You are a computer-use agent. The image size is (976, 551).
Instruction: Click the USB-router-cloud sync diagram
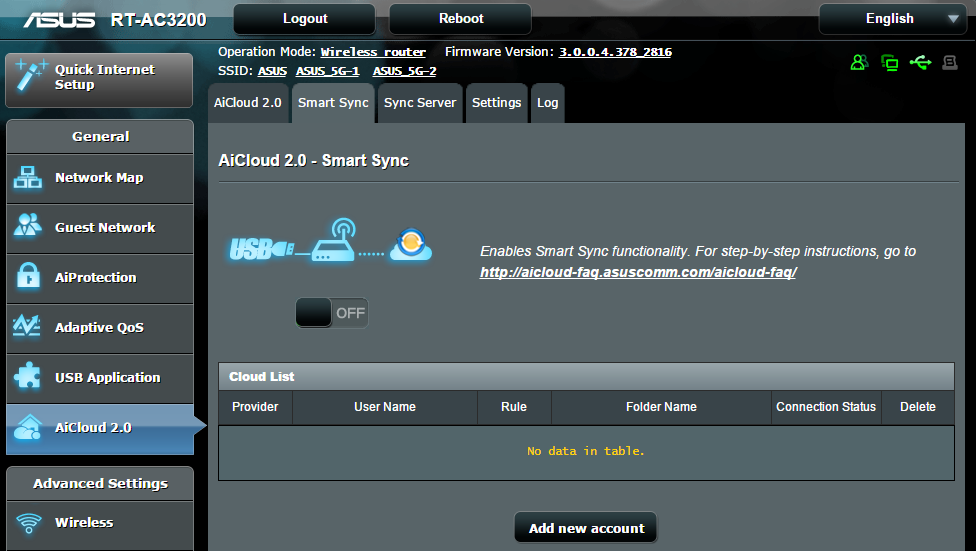(x=331, y=241)
